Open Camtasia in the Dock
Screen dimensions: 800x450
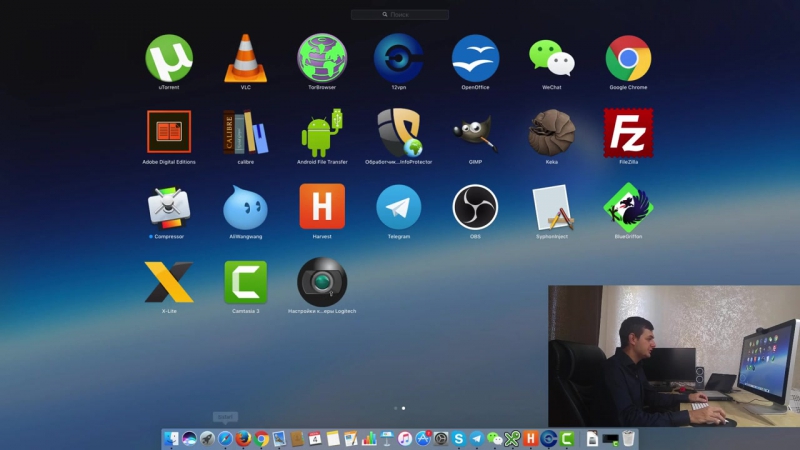tap(566, 439)
